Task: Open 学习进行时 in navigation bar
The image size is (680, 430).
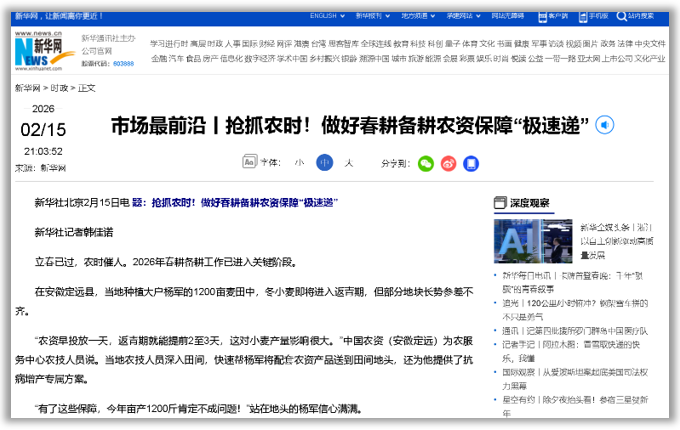Action: [169, 44]
